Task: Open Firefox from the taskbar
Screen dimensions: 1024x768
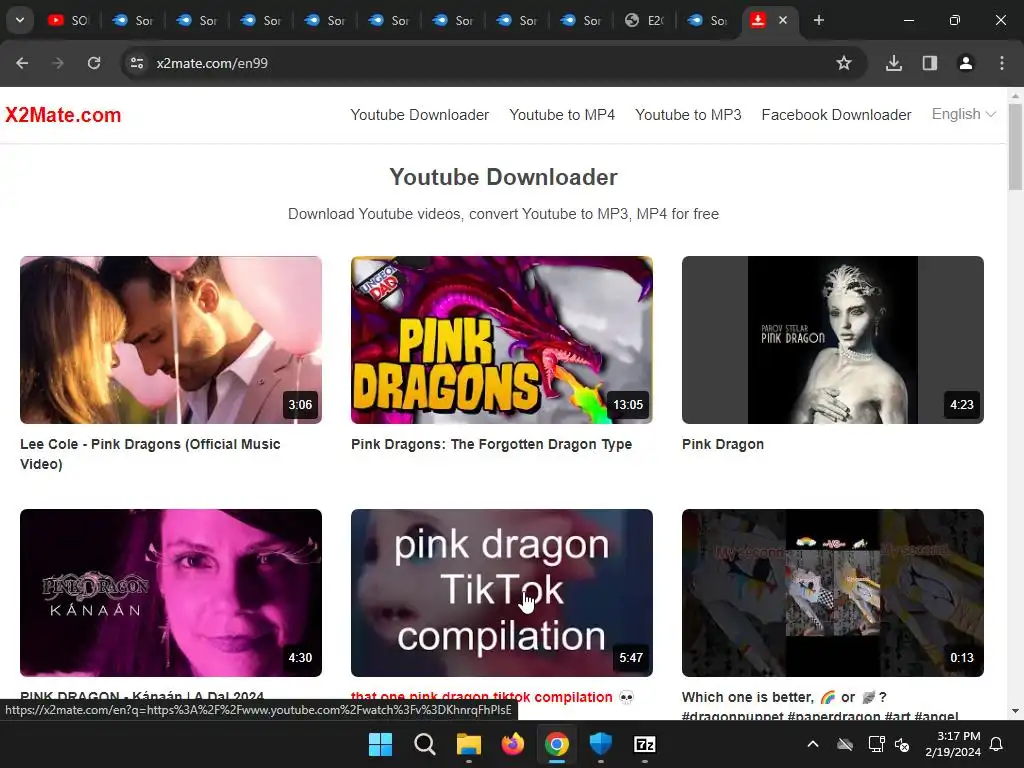Action: point(513,744)
